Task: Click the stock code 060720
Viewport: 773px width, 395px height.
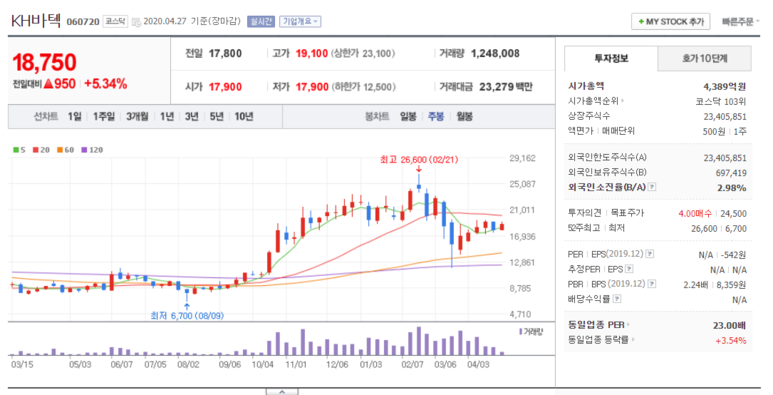Action: [82, 22]
